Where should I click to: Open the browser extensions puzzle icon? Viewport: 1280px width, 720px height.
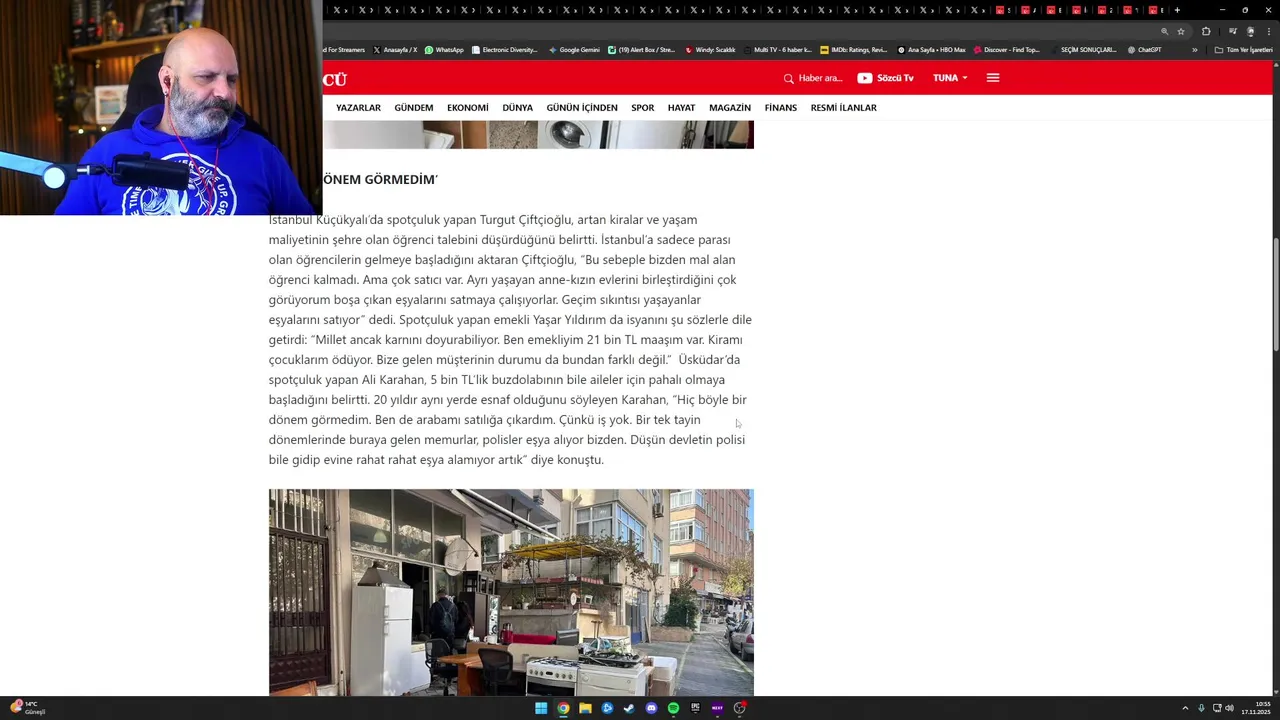(x=1206, y=31)
